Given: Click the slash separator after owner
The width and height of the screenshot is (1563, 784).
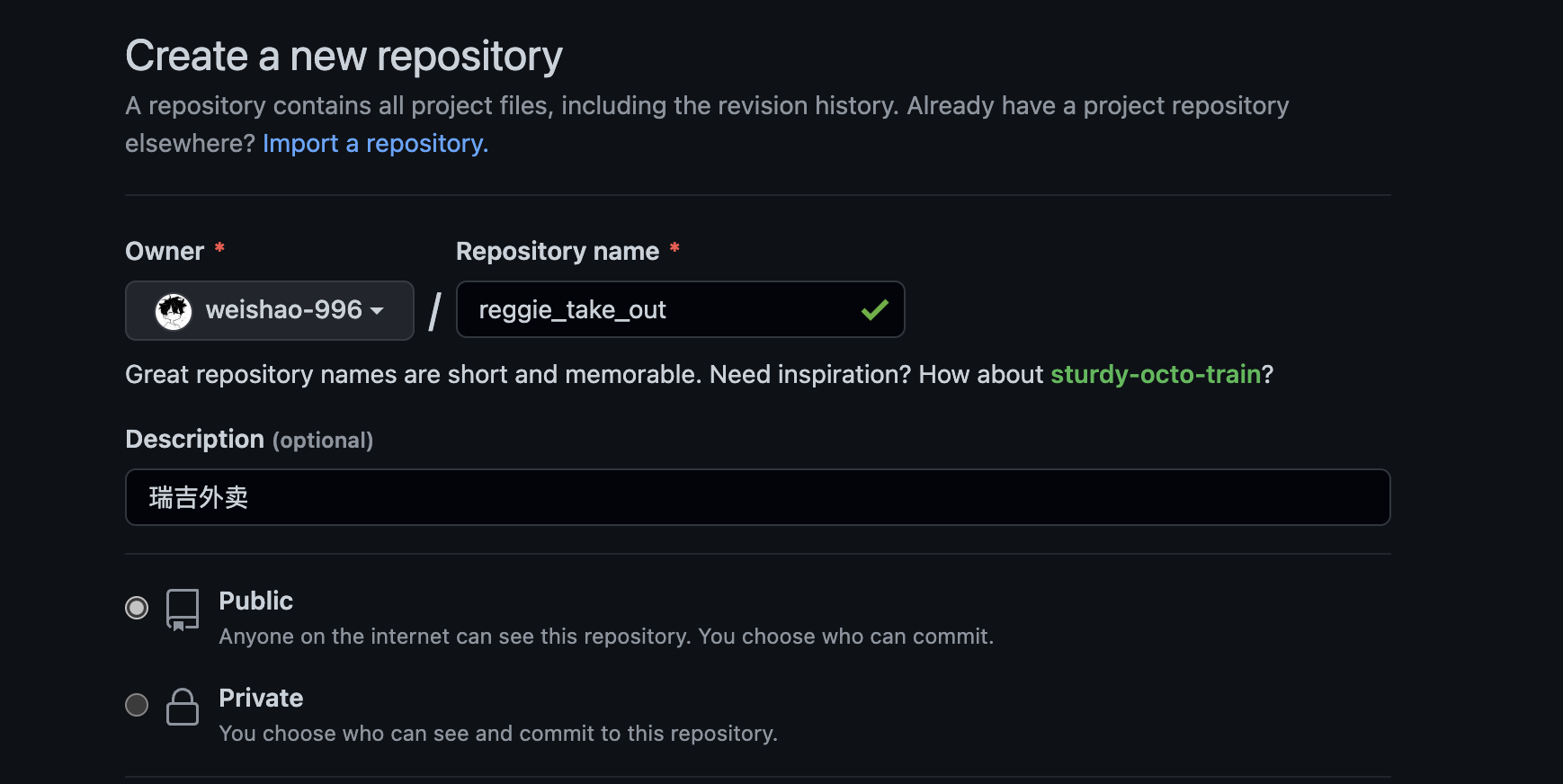Looking at the screenshot, I should click(x=435, y=311).
